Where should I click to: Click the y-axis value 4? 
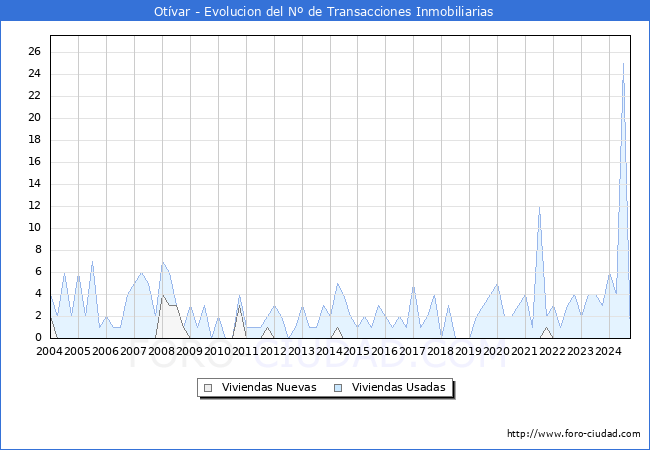coord(39,293)
